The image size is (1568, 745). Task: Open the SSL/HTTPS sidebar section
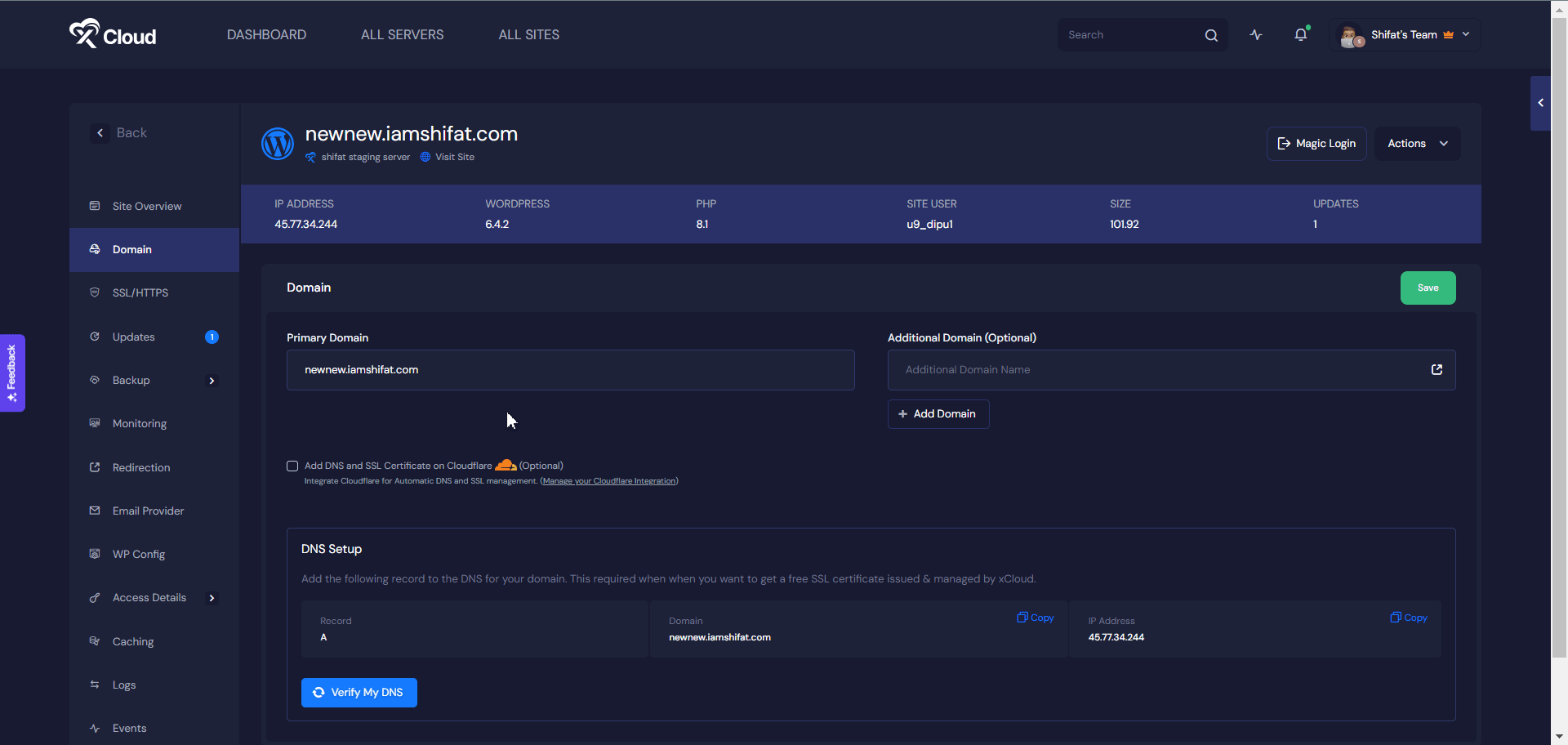140,292
